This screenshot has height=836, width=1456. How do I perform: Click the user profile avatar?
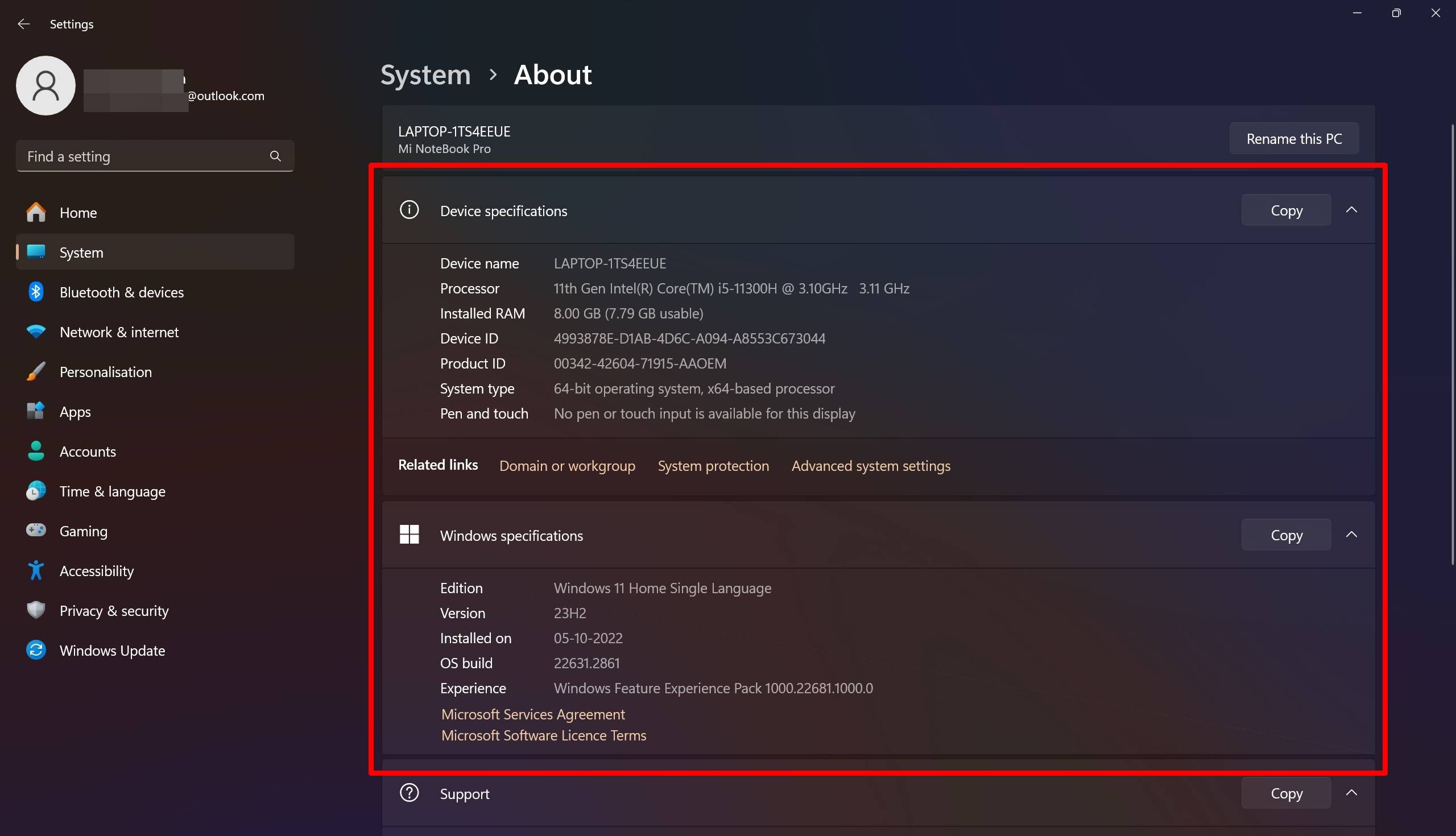45,85
